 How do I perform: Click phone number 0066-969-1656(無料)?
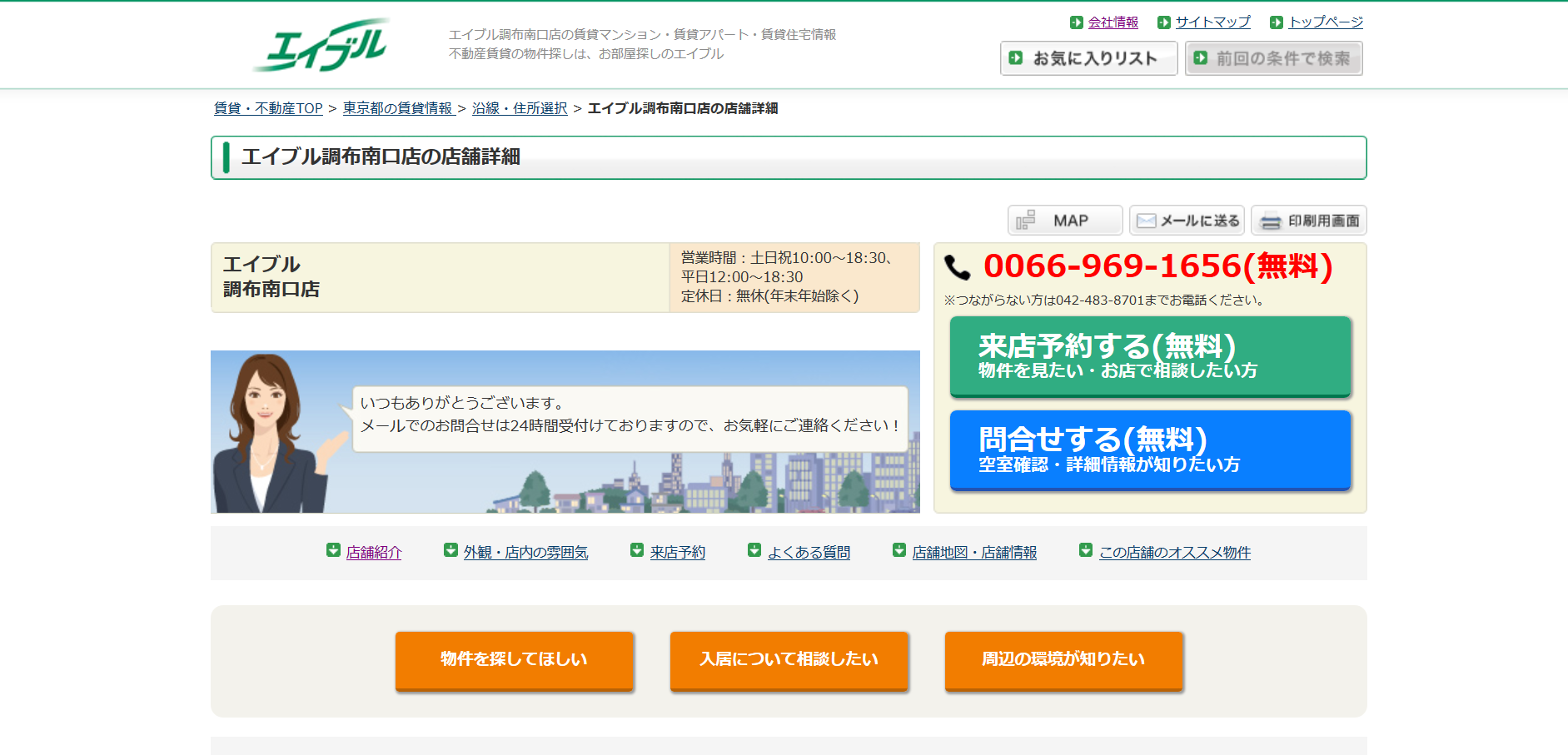pyautogui.click(x=1158, y=266)
